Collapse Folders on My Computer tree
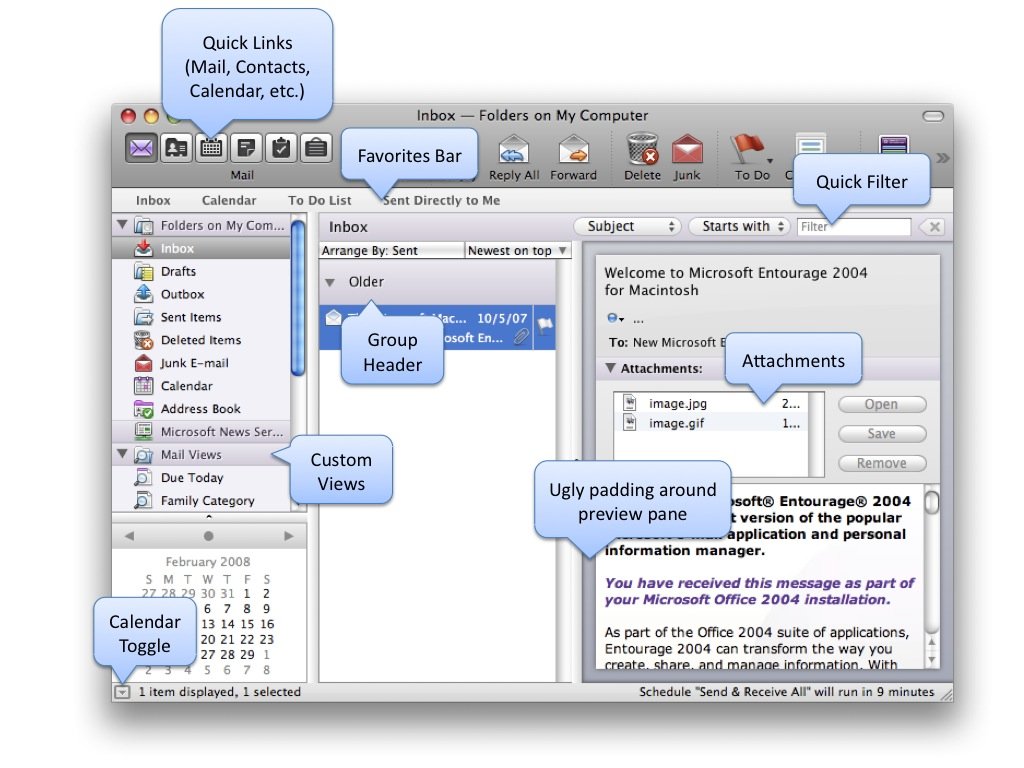Screen dimensions: 1024x768 tap(123, 226)
